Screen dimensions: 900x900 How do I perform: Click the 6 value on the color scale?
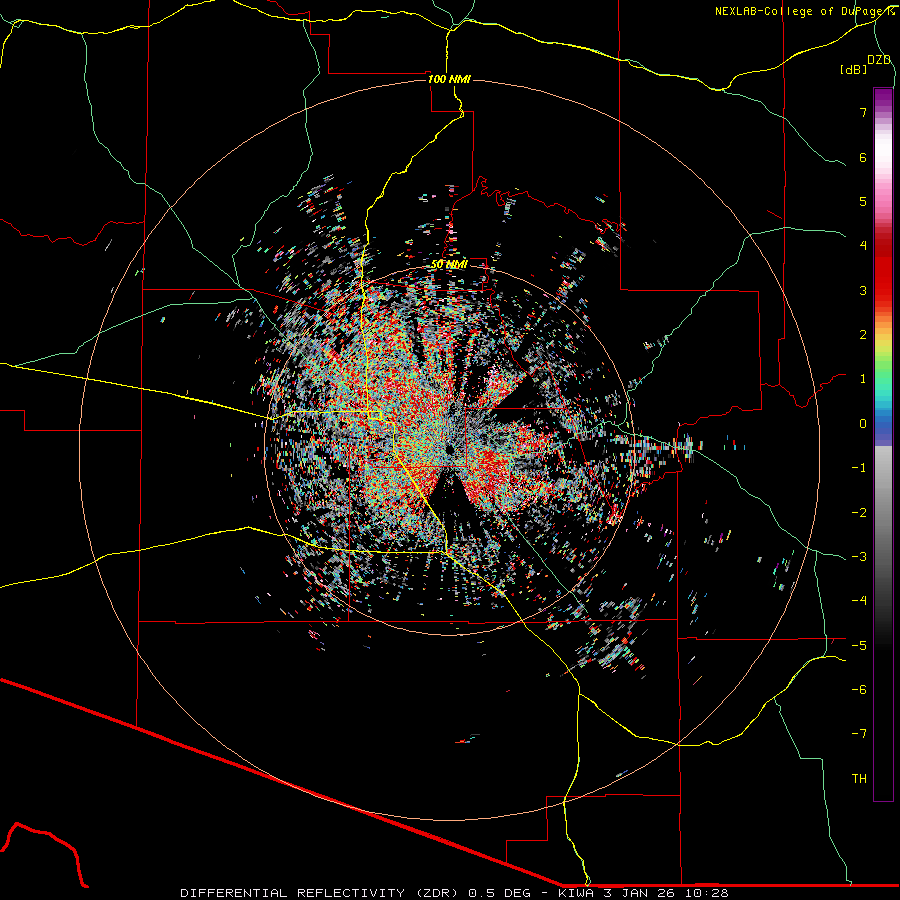pyautogui.click(x=863, y=157)
